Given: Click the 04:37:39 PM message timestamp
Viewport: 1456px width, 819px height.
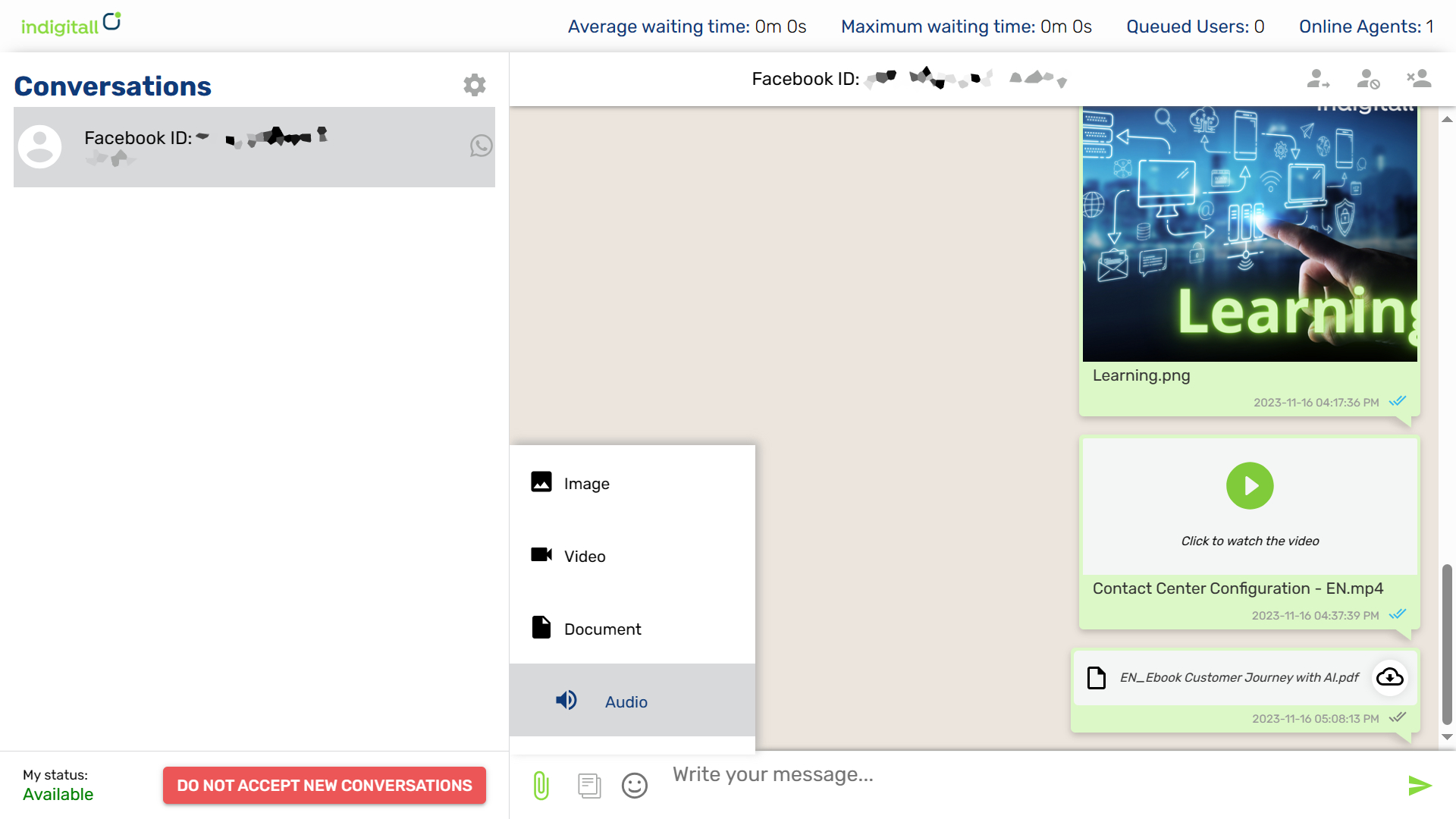Looking at the screenshot, I should [x=1315, y=616].
